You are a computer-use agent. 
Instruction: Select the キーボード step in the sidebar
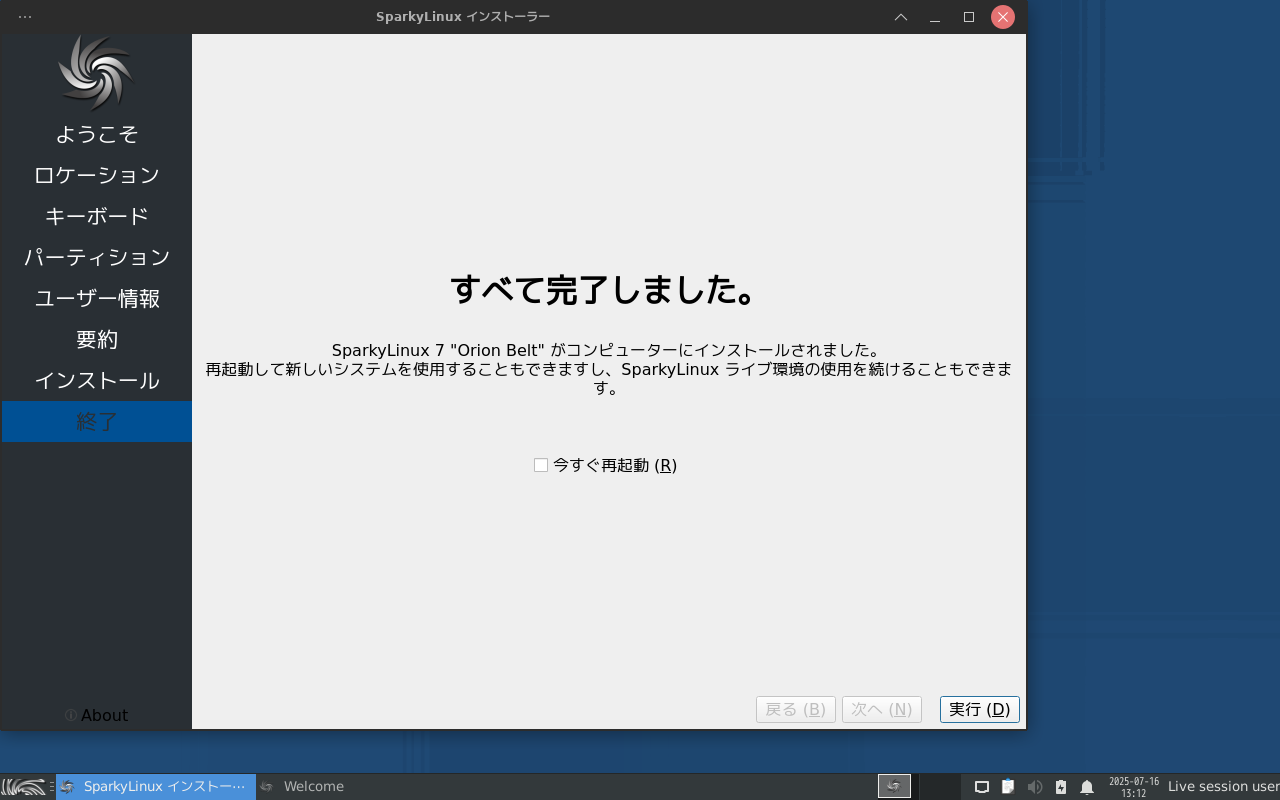(97, 216)
